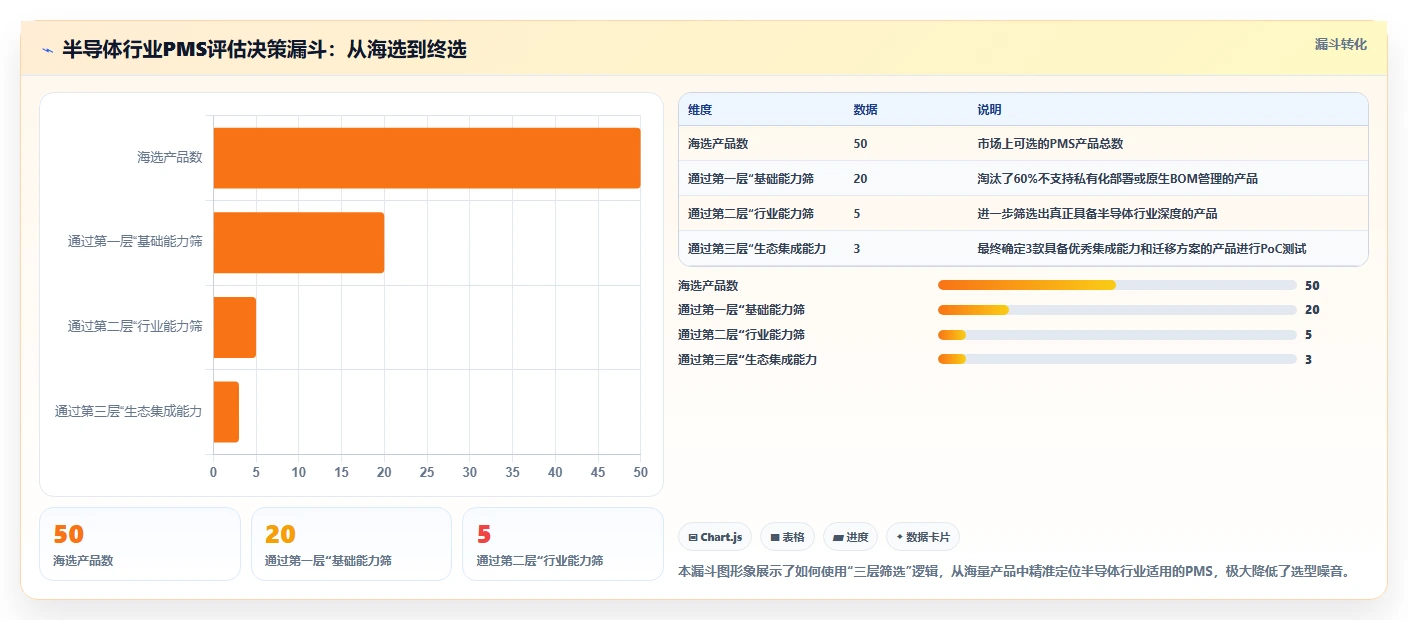This screenshot has height=620, width=1408.
Task: Select the 表格 chip
Action: click(x=788, y=537)
